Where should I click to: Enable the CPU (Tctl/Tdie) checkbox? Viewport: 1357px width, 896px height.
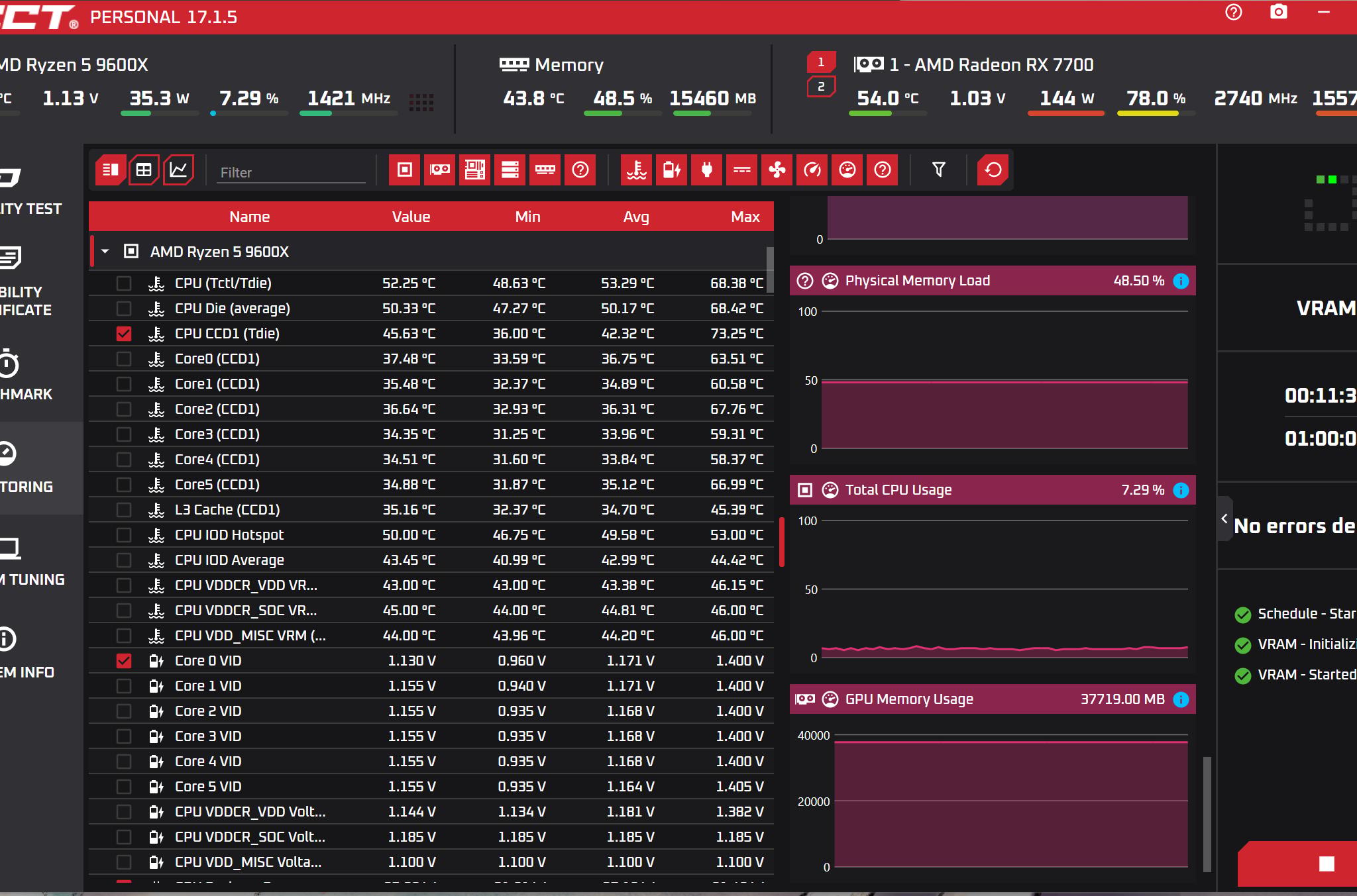(124, 283)
